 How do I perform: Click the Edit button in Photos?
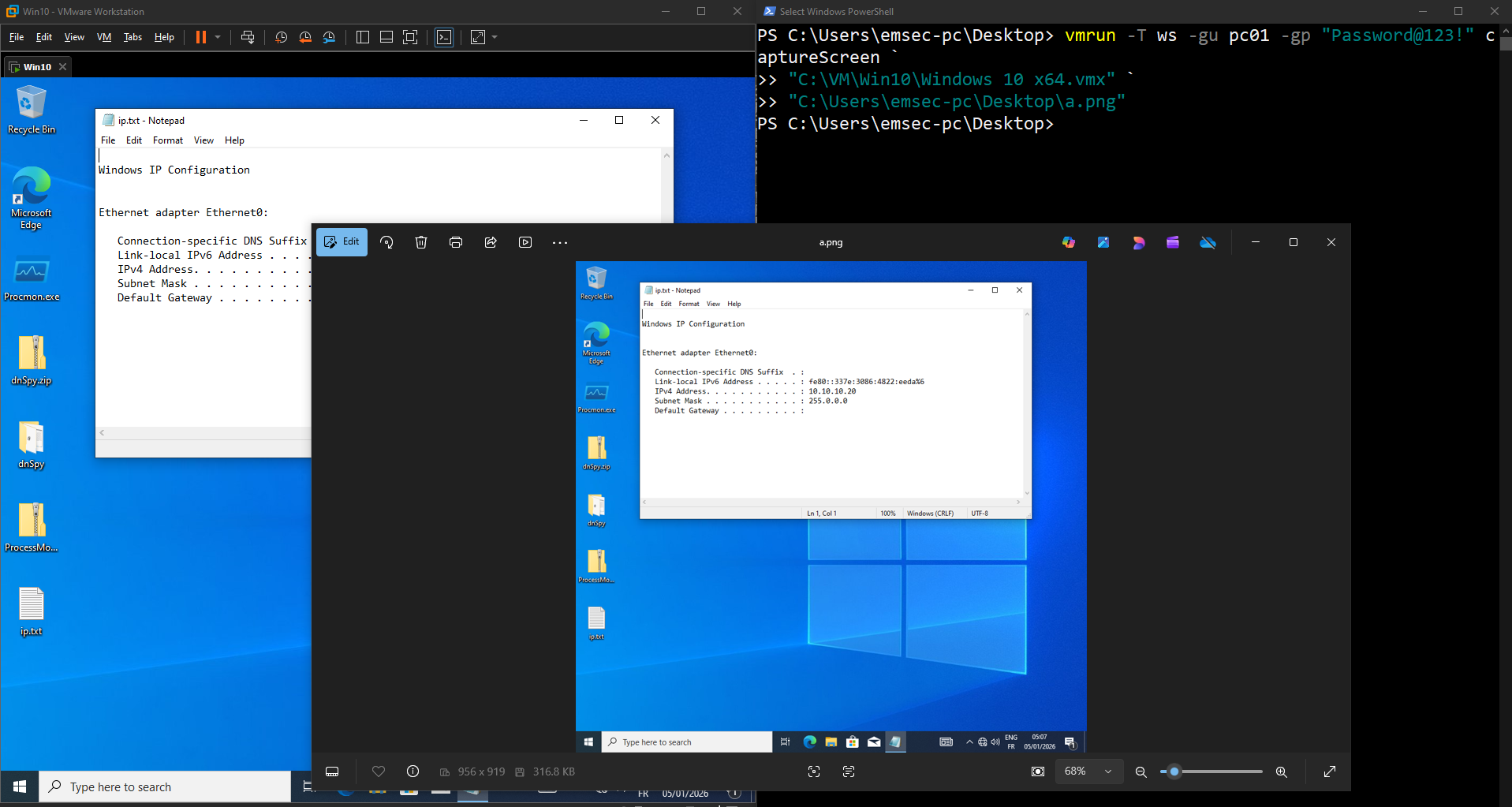point(342,242)
